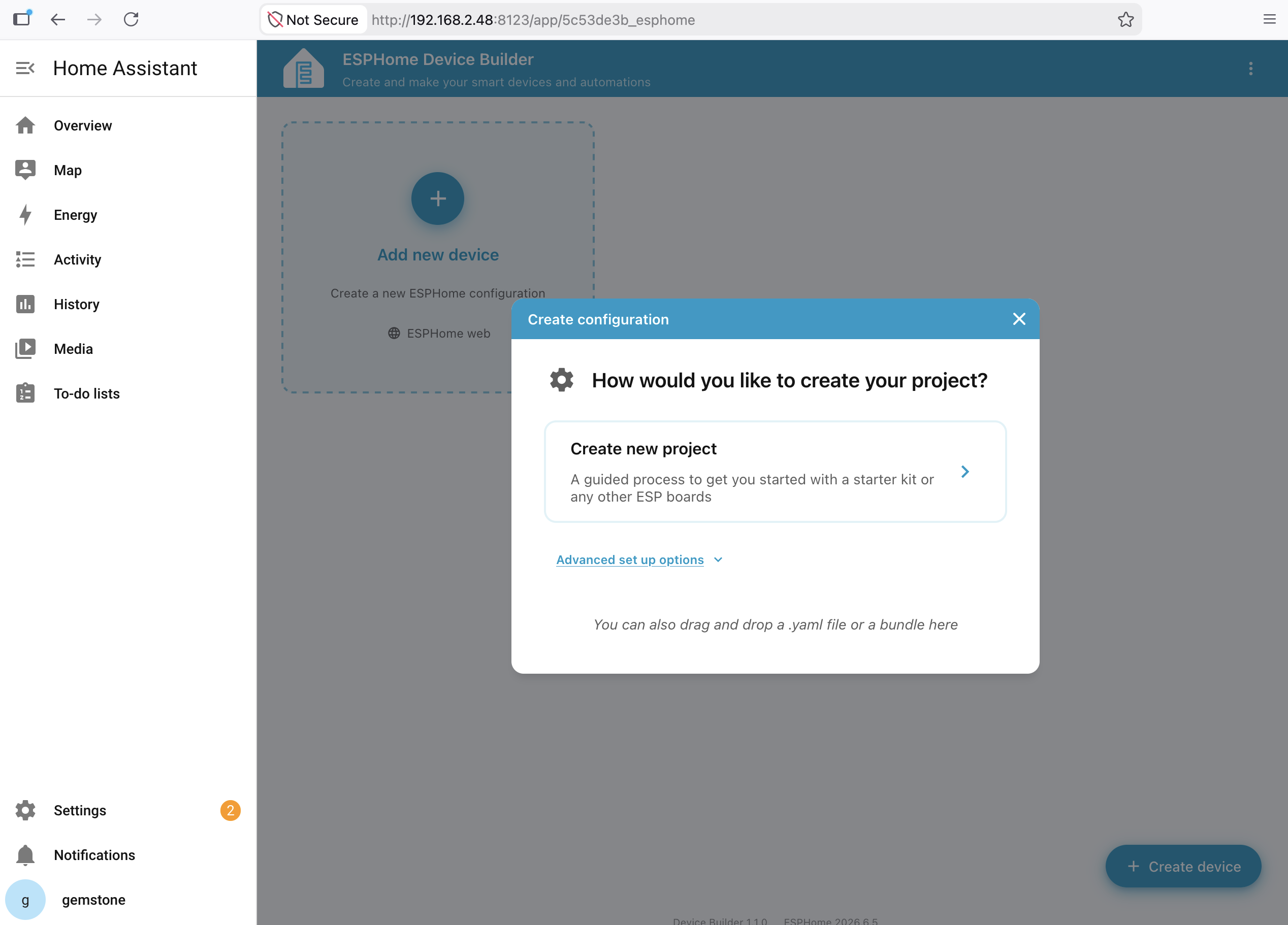Open the gemstone user profile
1288x925 pixels.
coord(128,900)
